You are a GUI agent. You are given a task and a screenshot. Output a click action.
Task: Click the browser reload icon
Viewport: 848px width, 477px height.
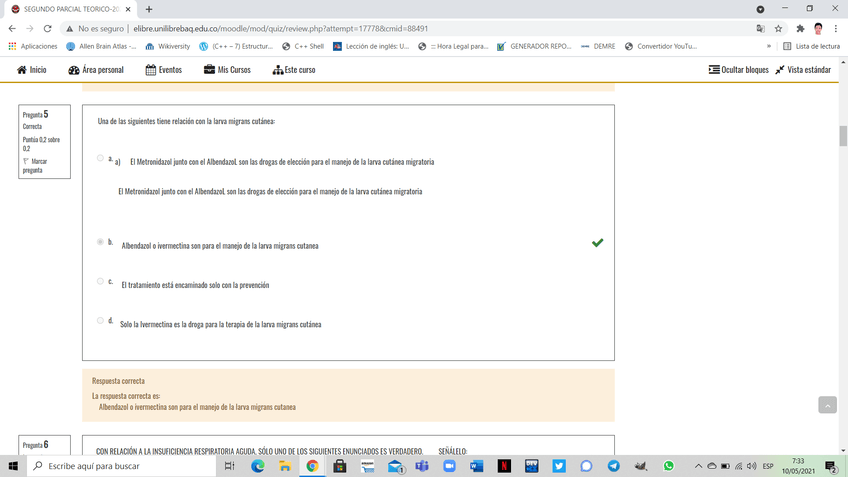48,29
